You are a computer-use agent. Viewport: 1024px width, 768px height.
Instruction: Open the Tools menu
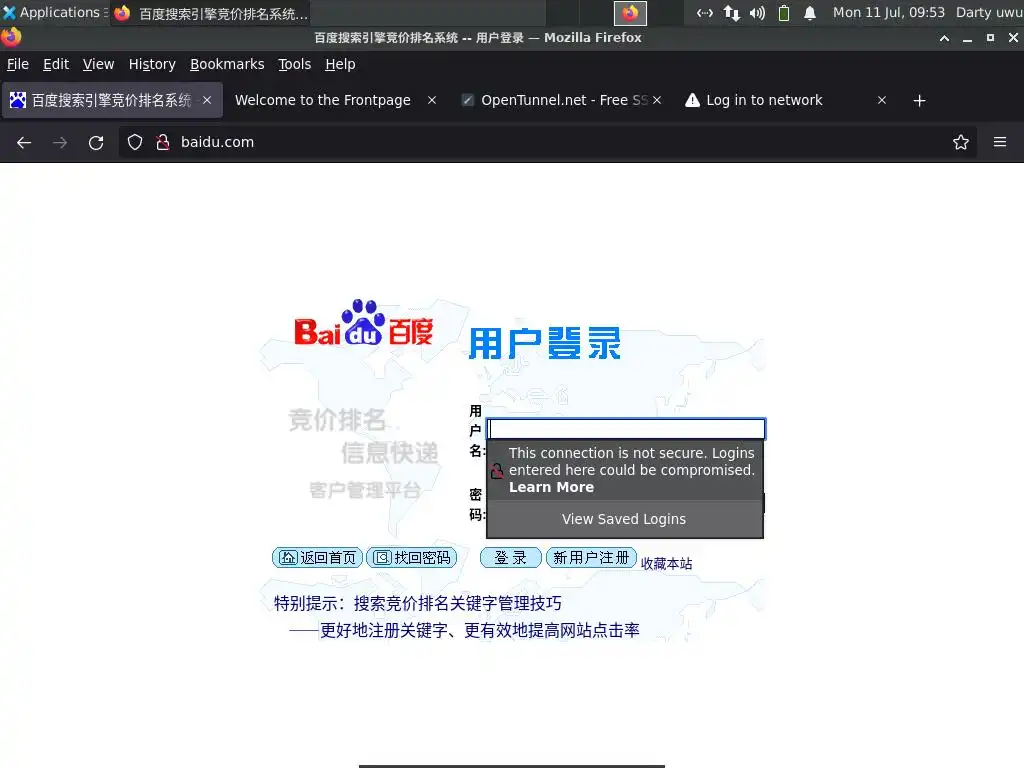coord(295,64)
